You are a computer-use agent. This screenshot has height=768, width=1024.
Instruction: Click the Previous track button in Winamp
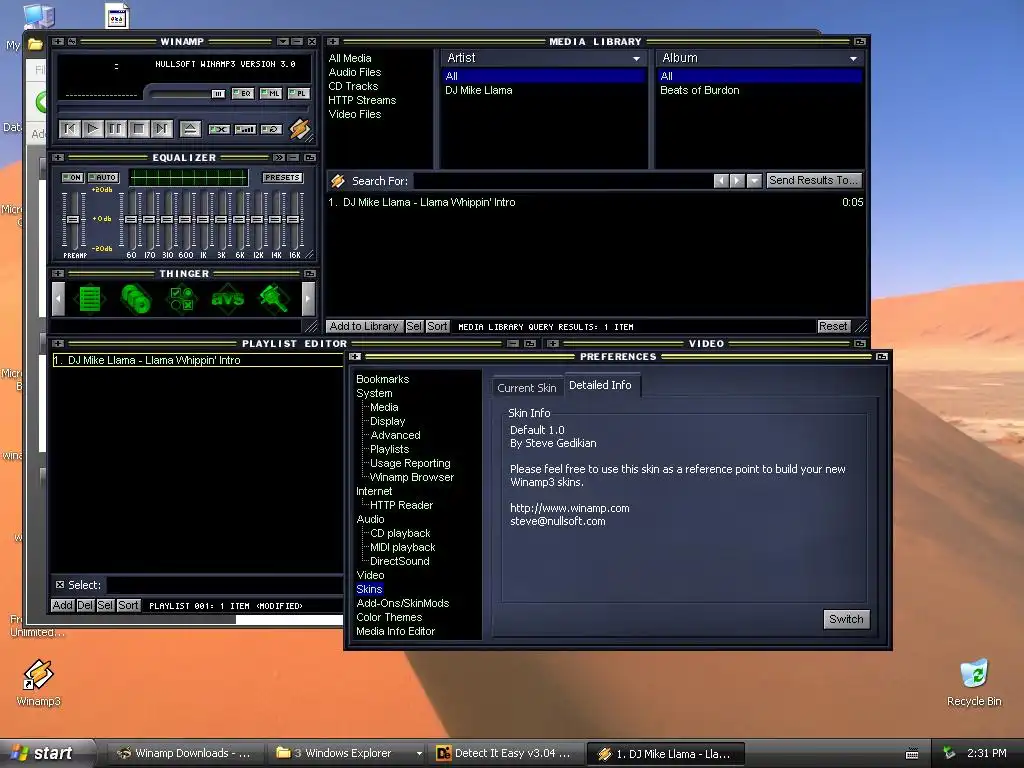pos(70,129)
